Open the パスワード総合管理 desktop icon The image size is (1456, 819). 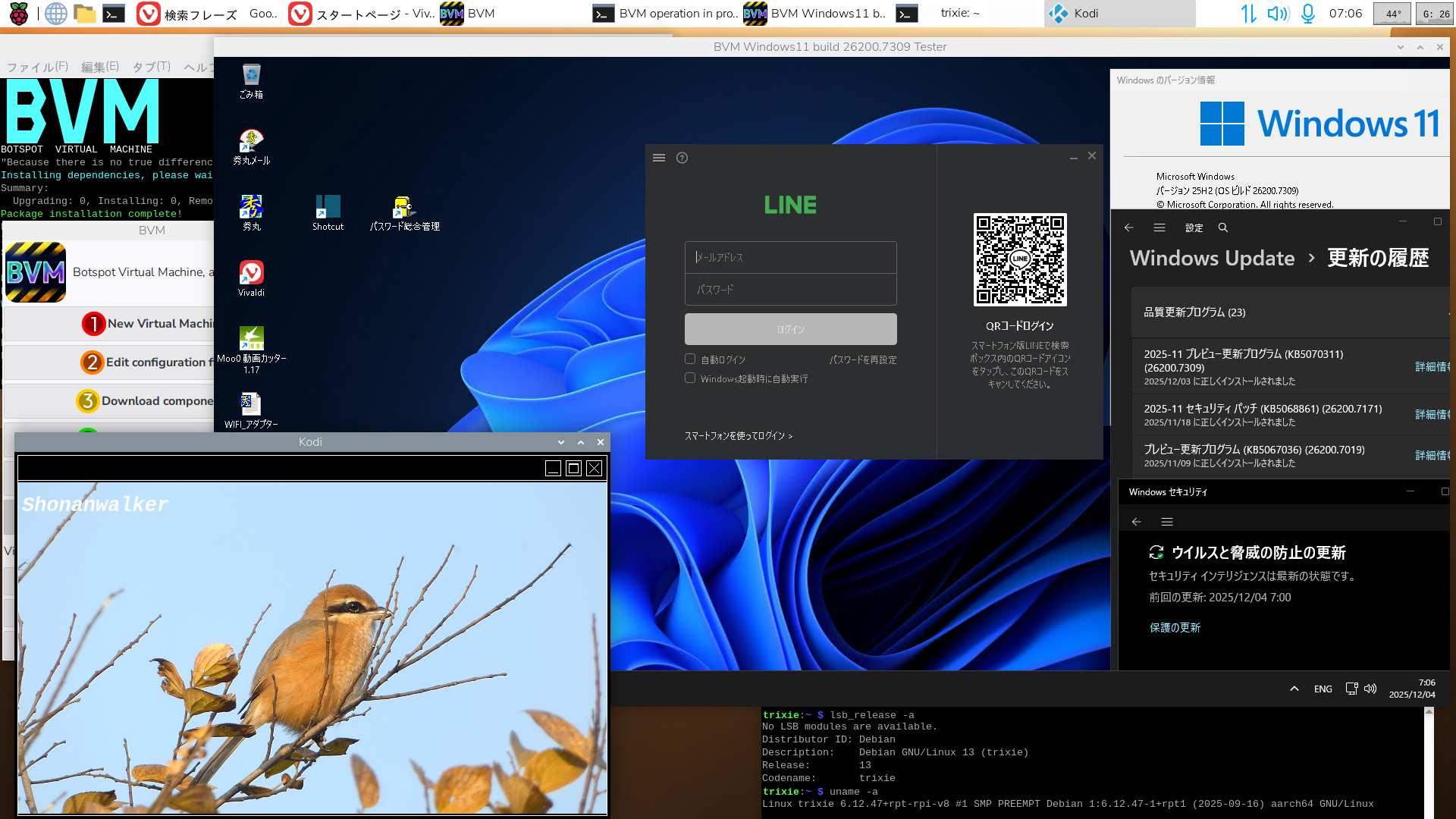tap(403, 208)
